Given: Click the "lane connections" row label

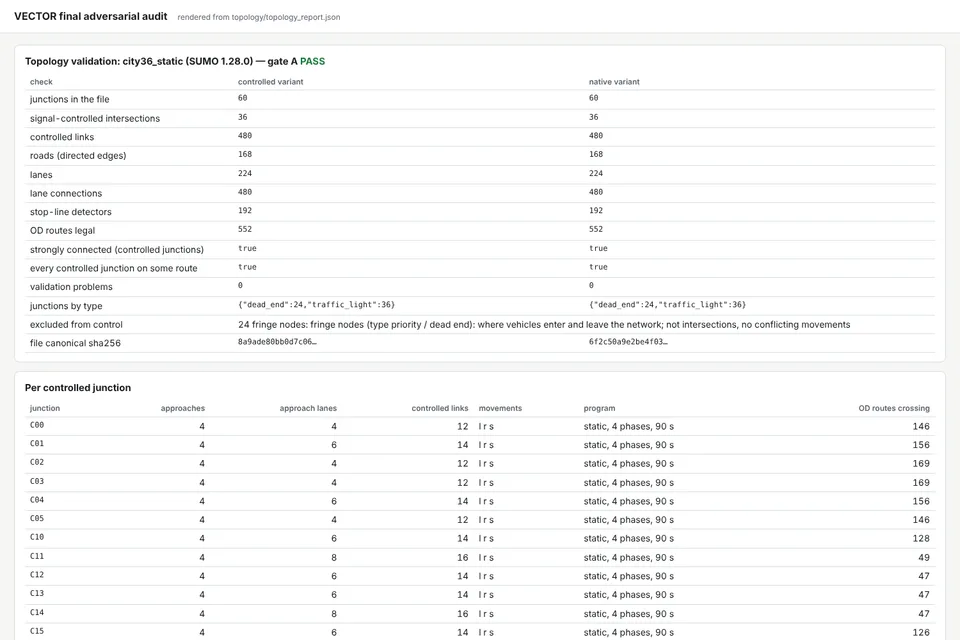Looking at the screenshot, I should pos(66,193).
